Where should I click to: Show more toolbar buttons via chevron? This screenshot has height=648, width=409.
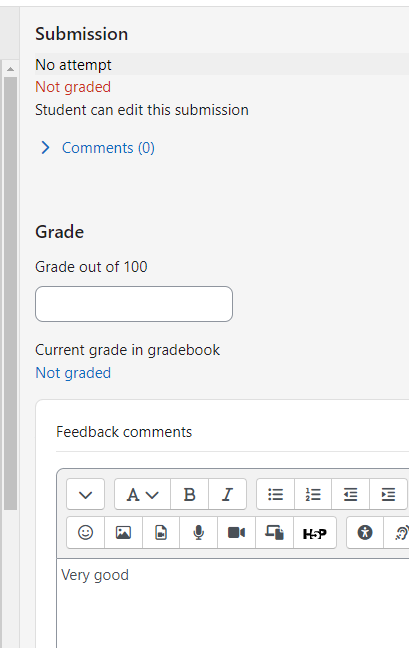86,494
